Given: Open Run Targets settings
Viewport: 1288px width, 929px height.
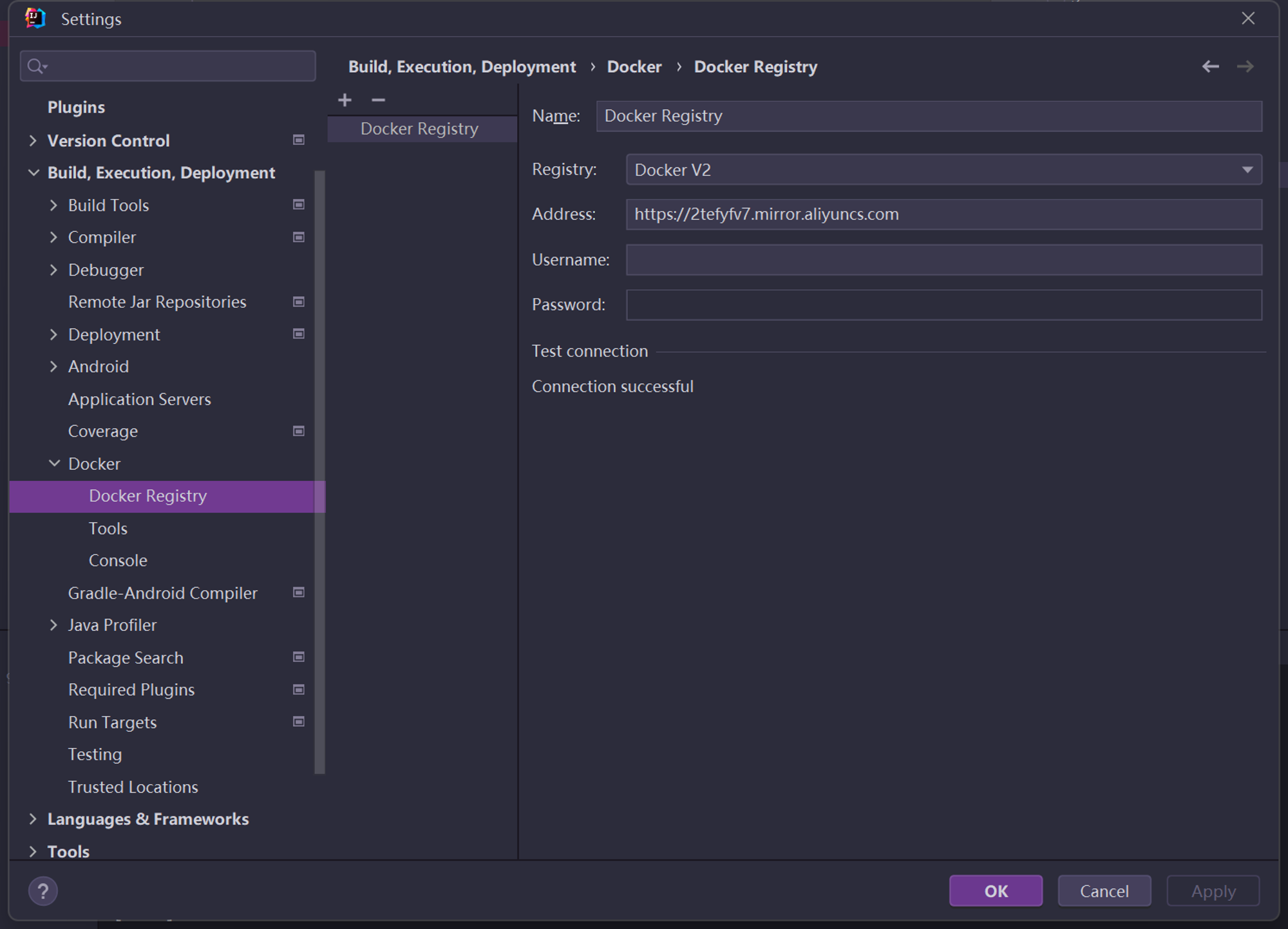Looking at the screenshot, I should pos(112,722).
